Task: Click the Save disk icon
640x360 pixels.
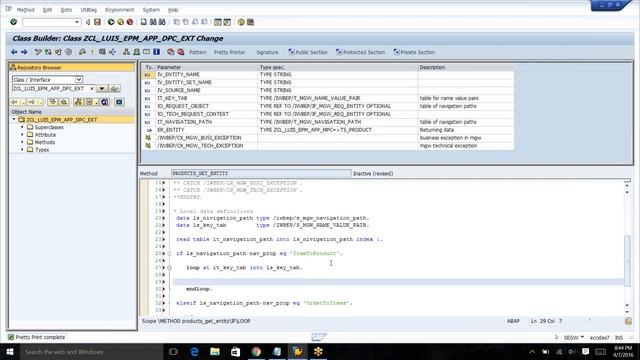Action: tap(97, 22)
